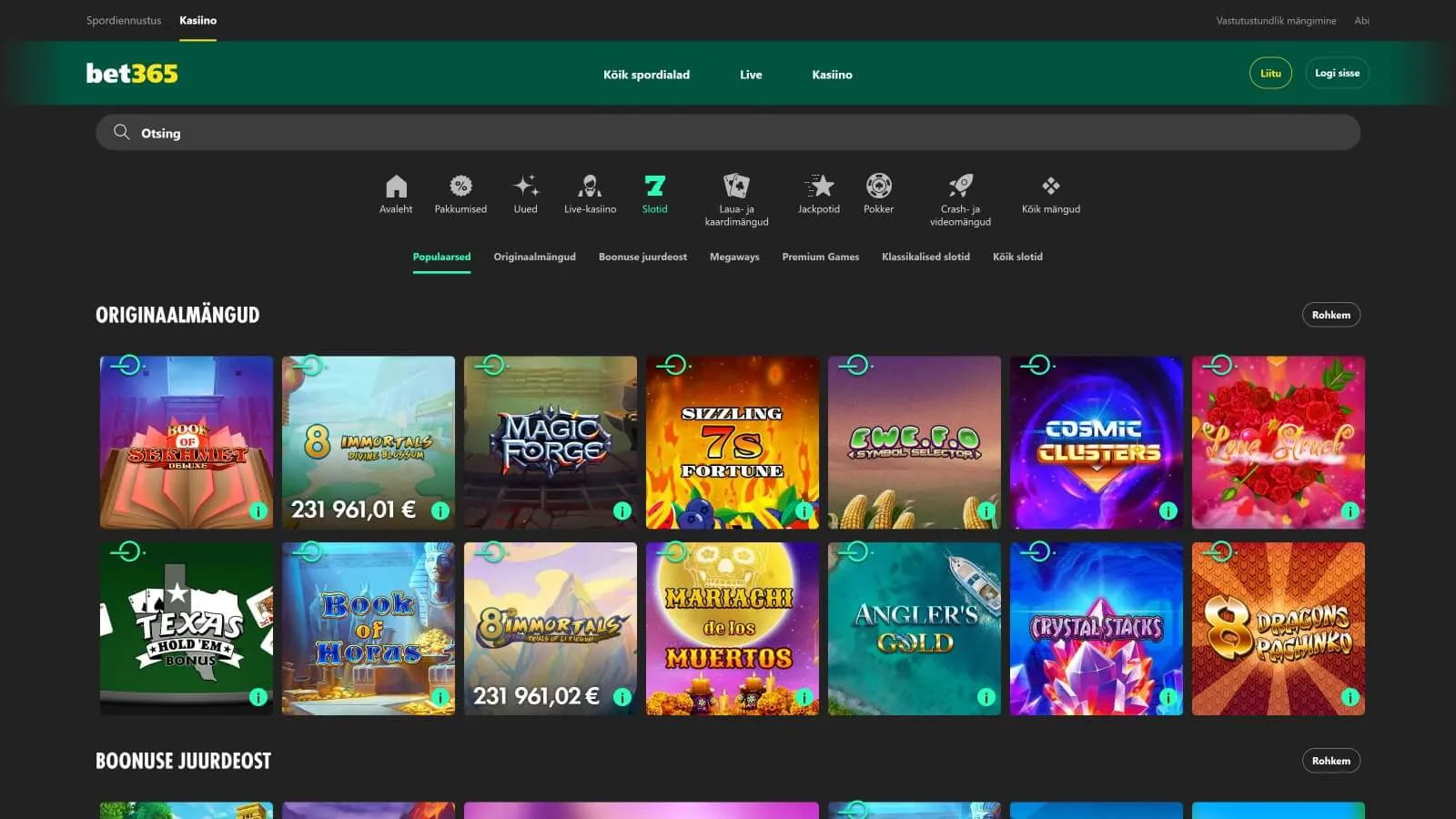Click Rohkem next to Originaalmängud

click(x=1330, y=315)
